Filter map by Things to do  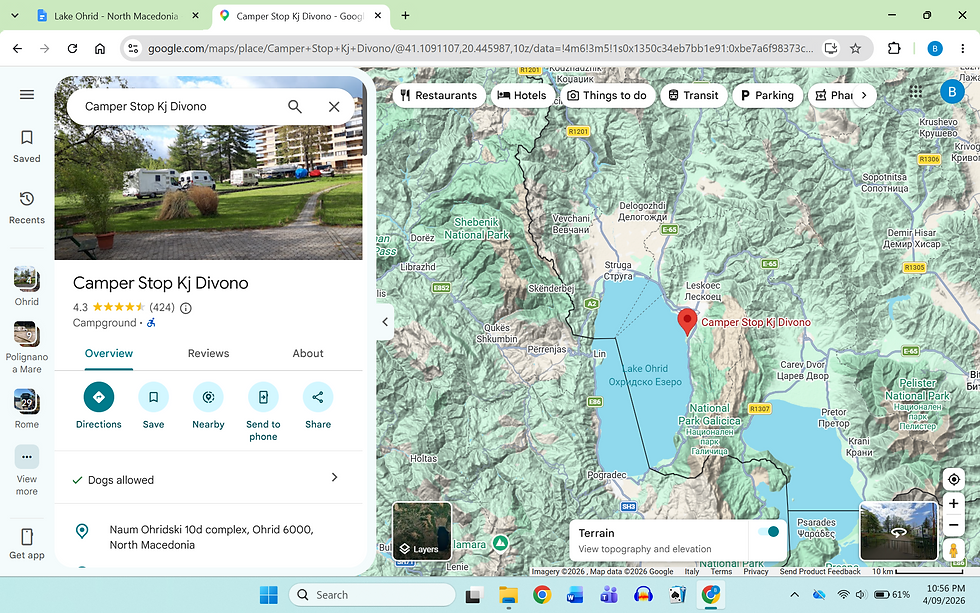(607, 96)
